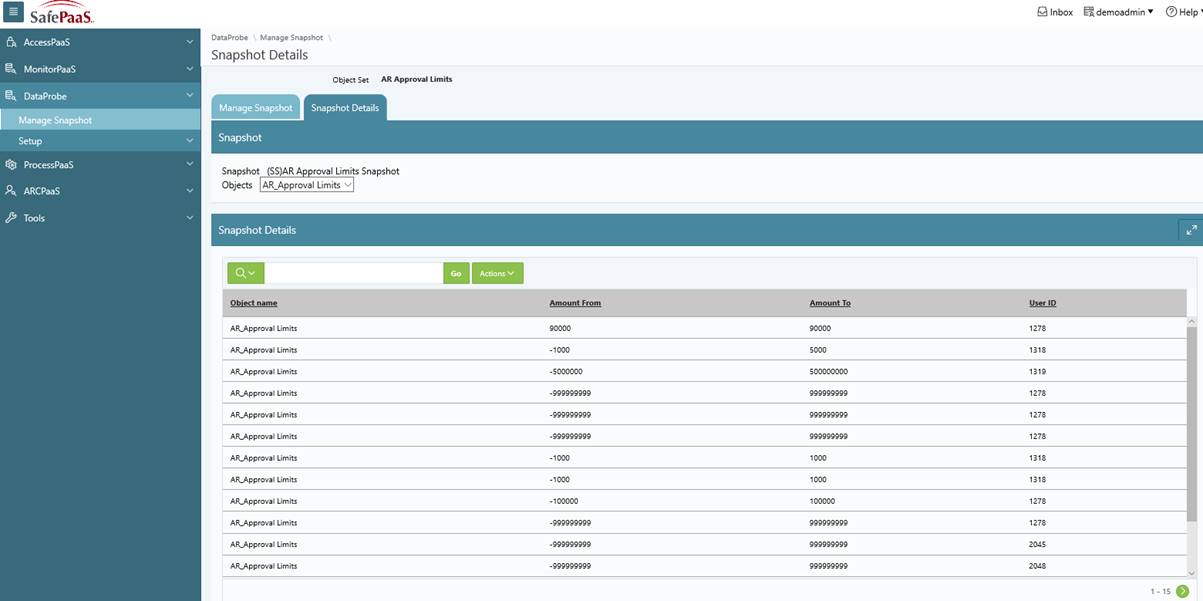
Task: Open Setup in the sidebar
Action: (100, 141)
